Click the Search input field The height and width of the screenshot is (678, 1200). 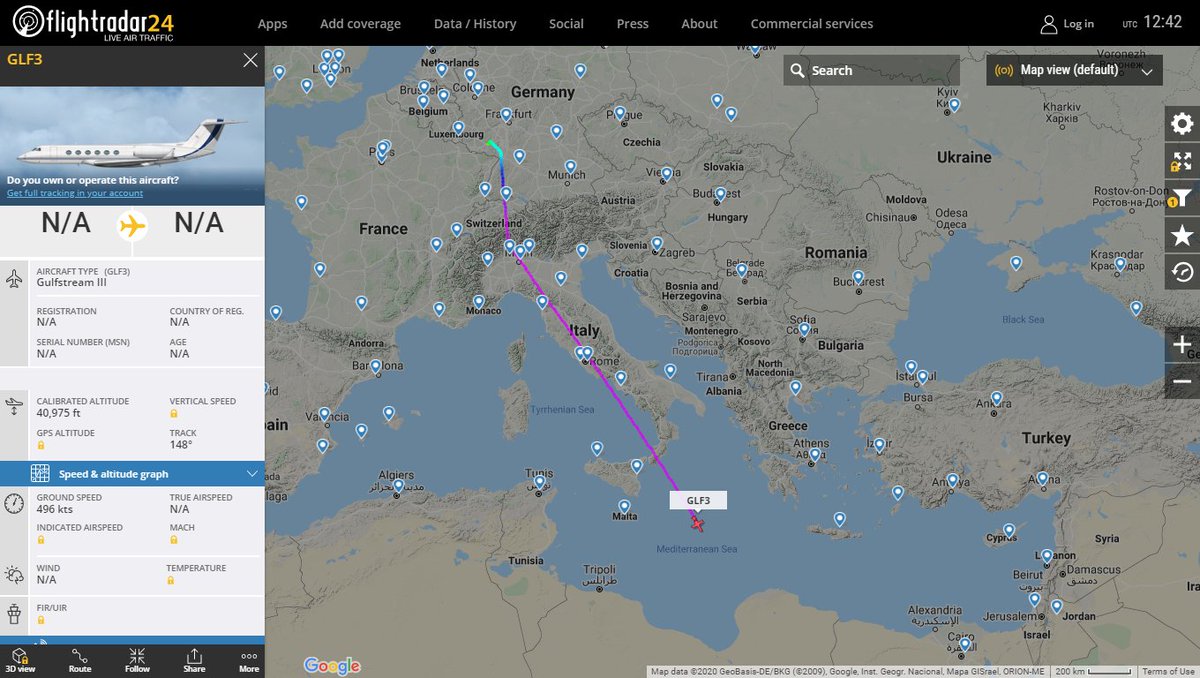pyautogui.click(x=871, y=70)
